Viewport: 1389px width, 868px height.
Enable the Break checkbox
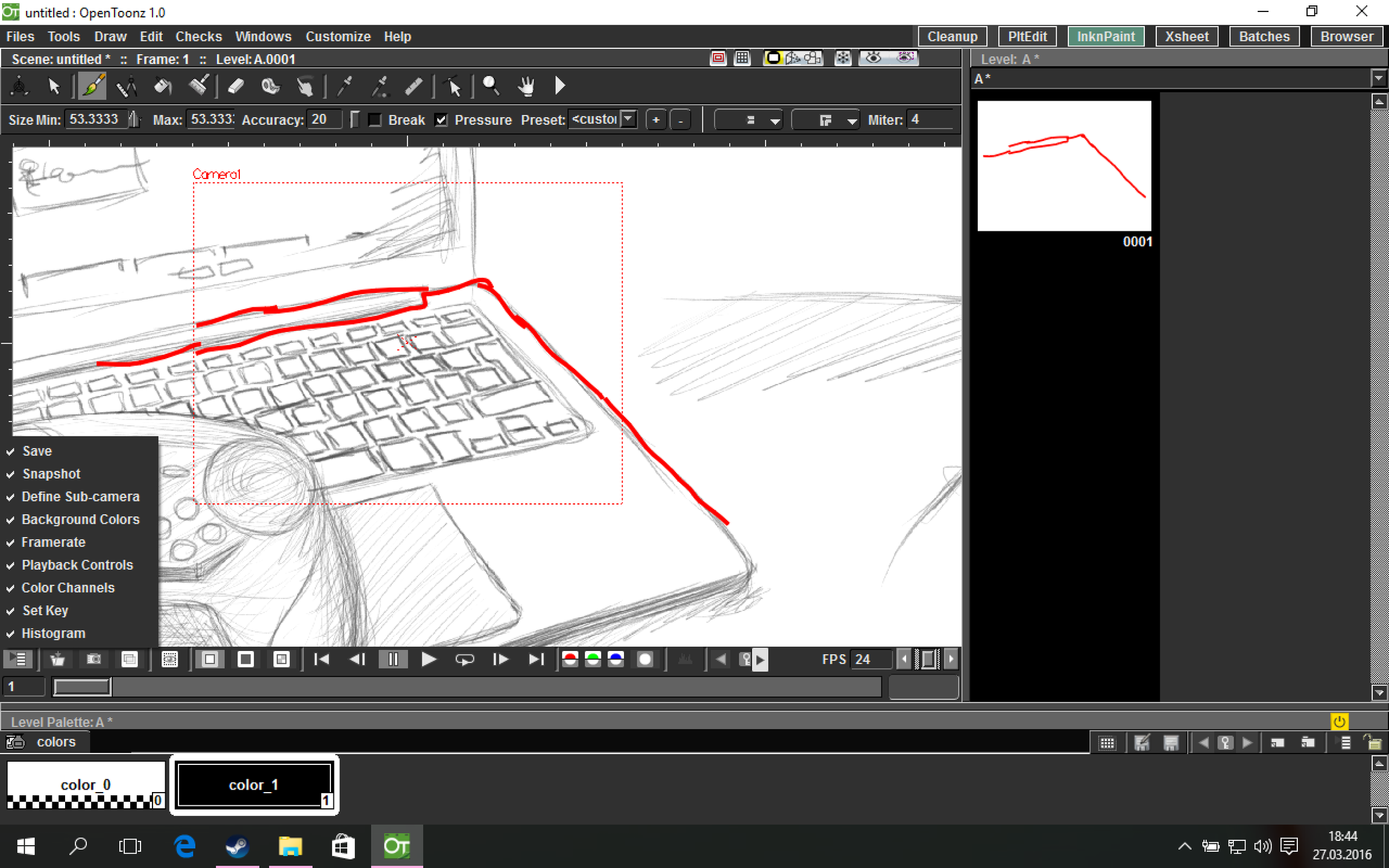pyautogui.click(x=375, y=120)
